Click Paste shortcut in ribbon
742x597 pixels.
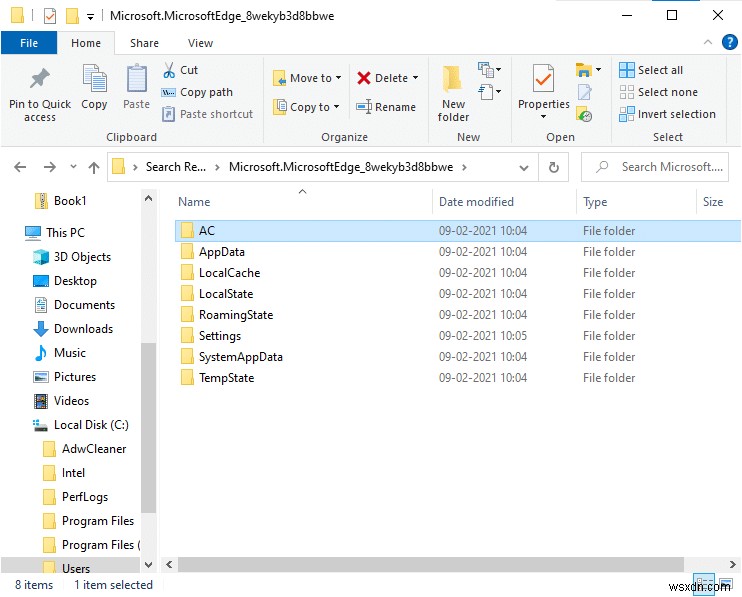207,114
